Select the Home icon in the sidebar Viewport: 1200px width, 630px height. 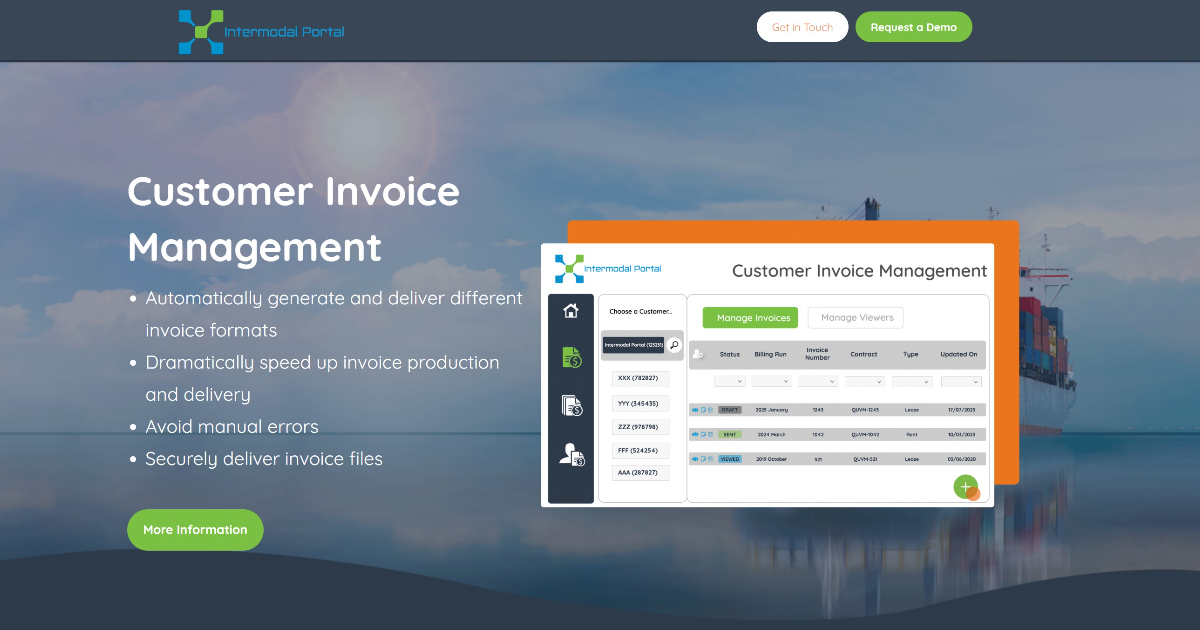click(x=570, y=312)
